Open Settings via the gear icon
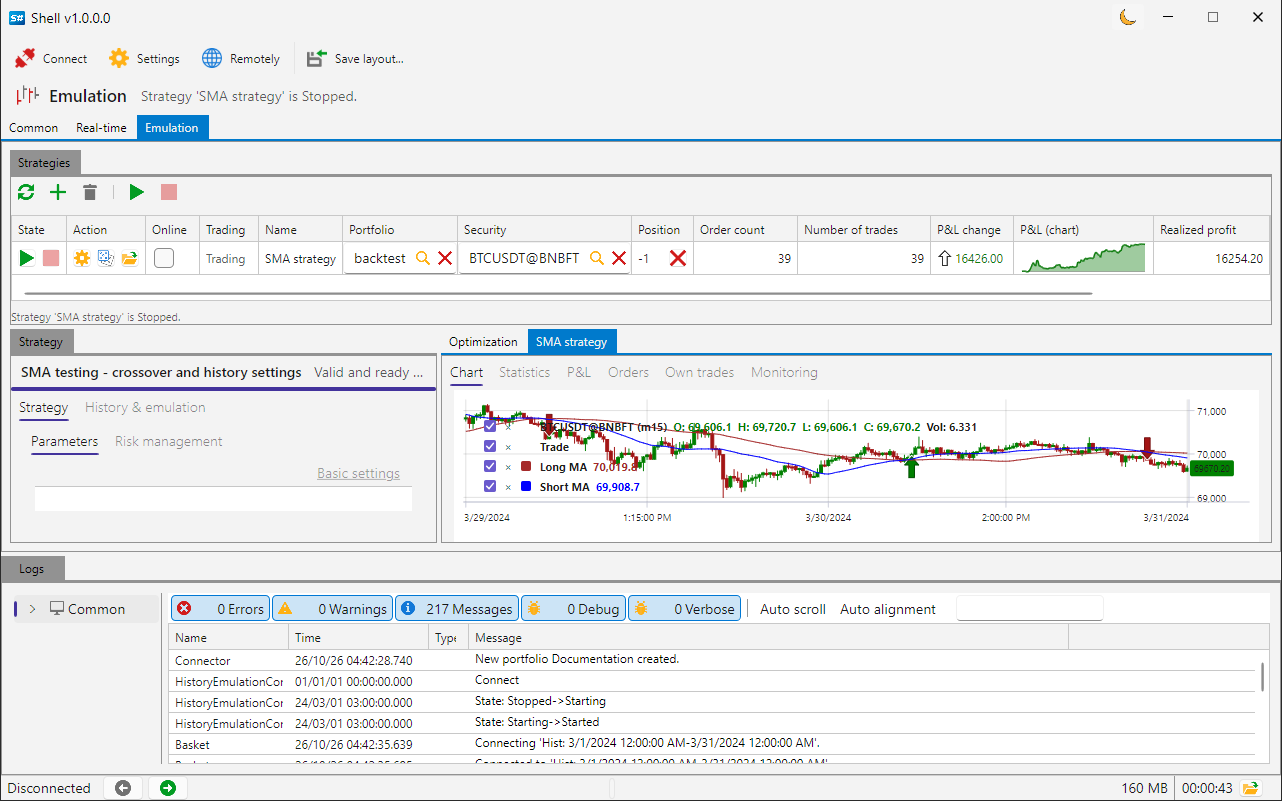Image resolution: width=1282 pixels, height=801 pixels. pyautogui.click(x=119, y=59)
